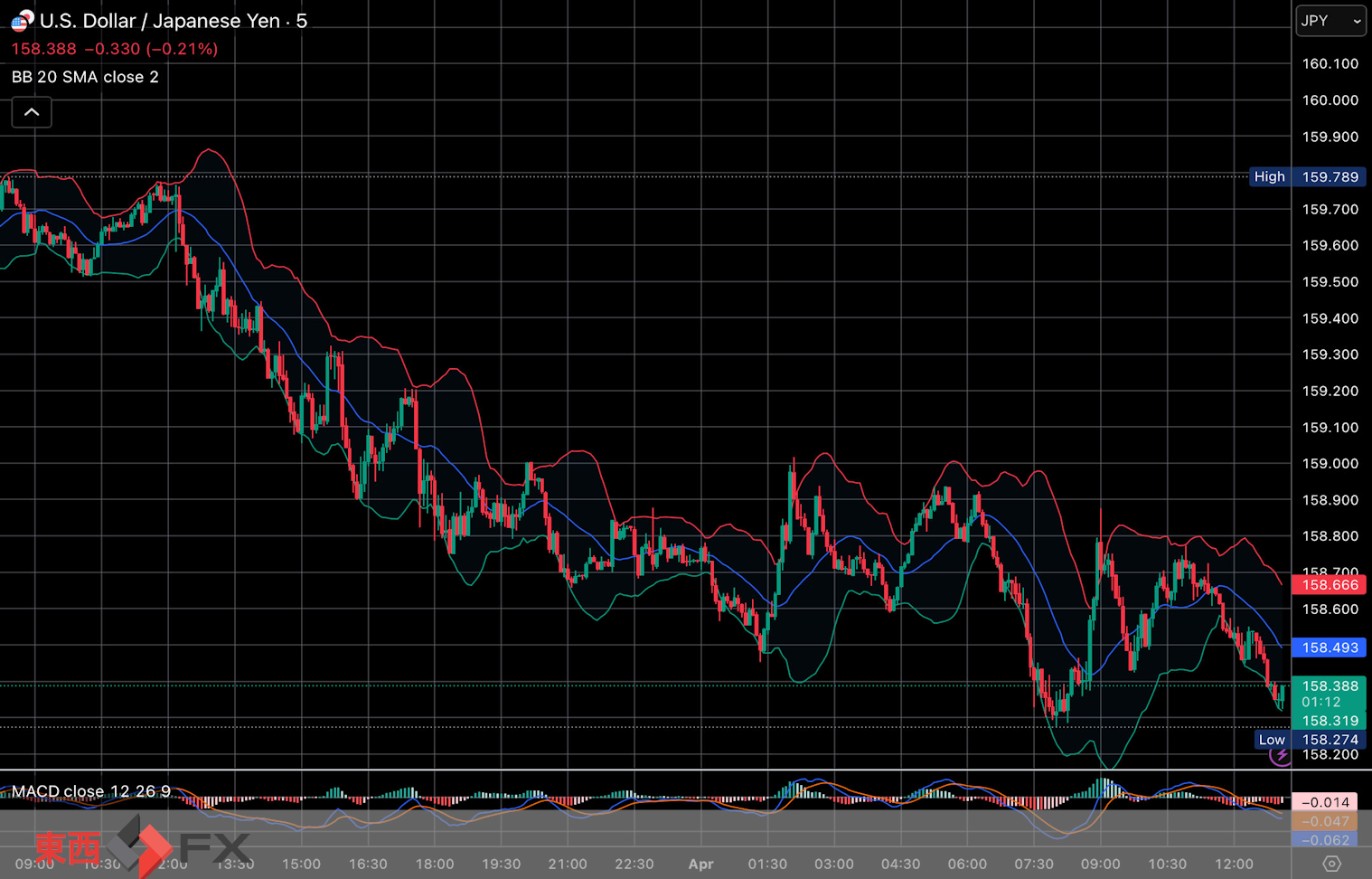The image size is (1372, 879).
Task: Select the BB 20 SMA close 2 indicator
Action: point(85,77)
